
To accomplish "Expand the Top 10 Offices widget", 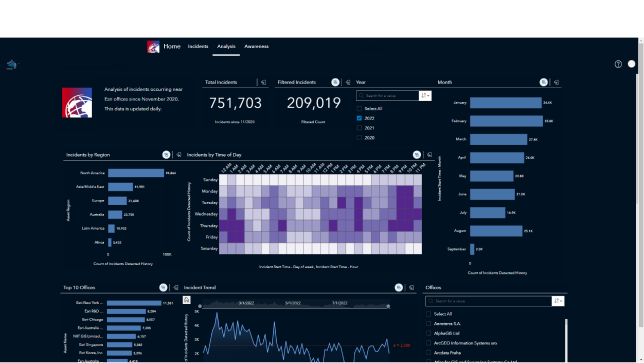I will pos(176,287).
